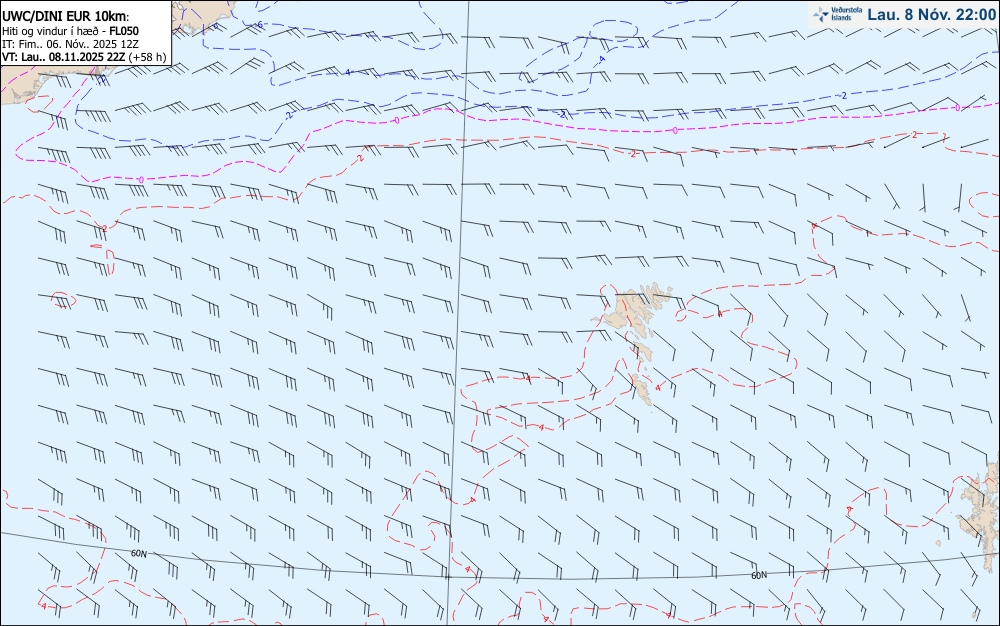
Task: Click the 'VT: Lau.. 08.11.2025 22Z (+58 h)' line
Action: (84, 57)
